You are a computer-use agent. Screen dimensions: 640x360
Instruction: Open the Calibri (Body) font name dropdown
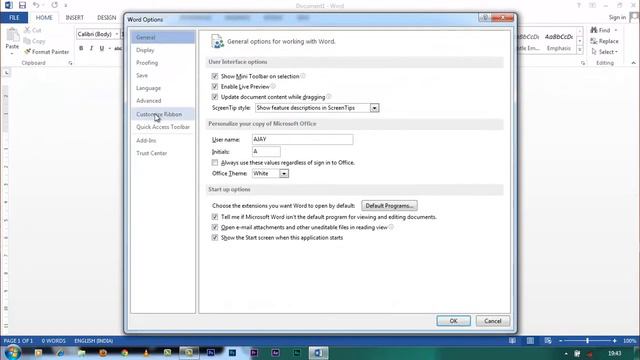coord(117,34)
